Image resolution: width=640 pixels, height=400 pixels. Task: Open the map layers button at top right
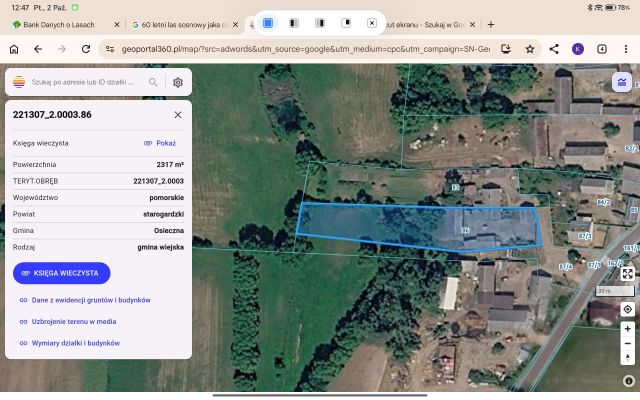click(622, 82)
